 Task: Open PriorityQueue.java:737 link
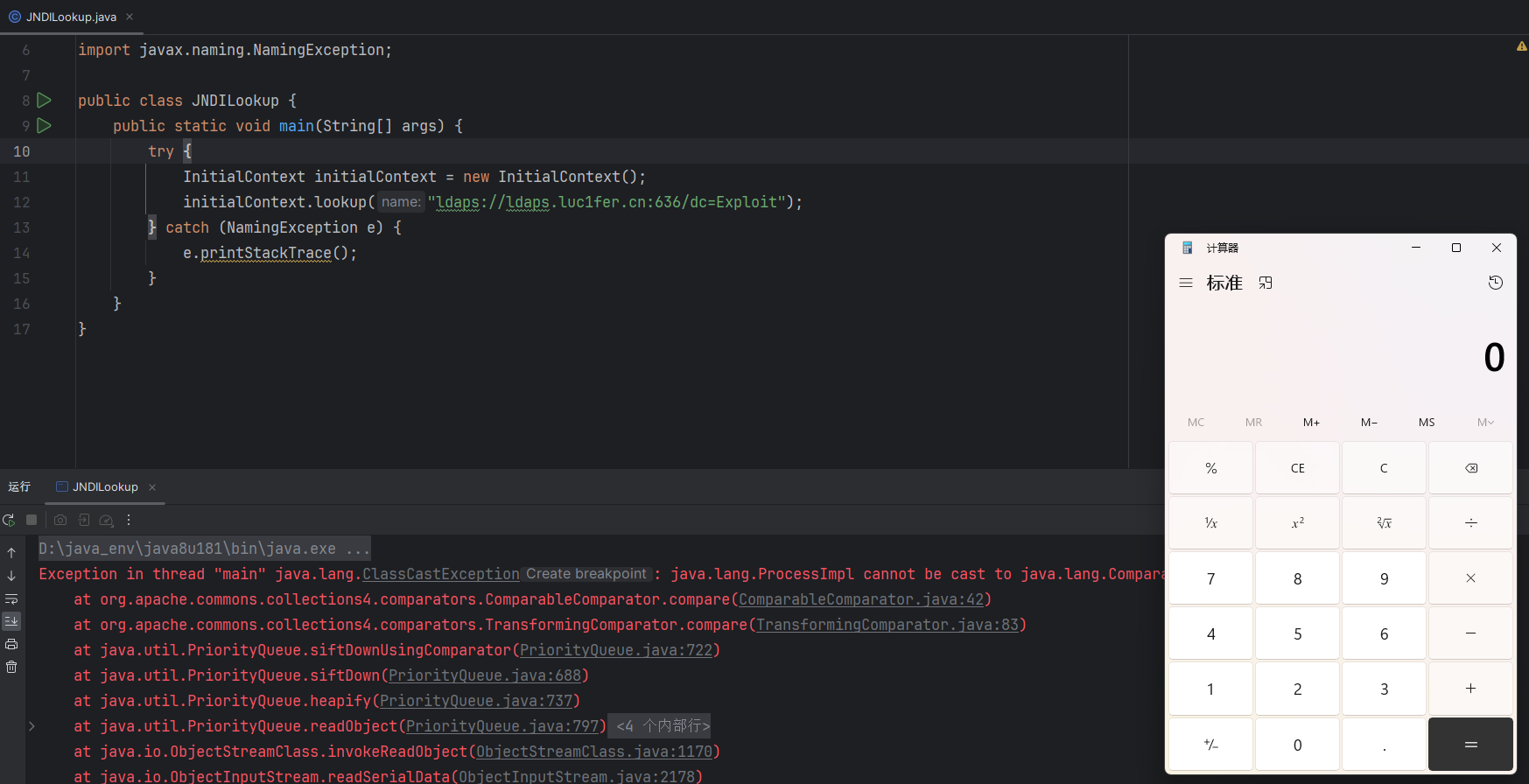476,701
